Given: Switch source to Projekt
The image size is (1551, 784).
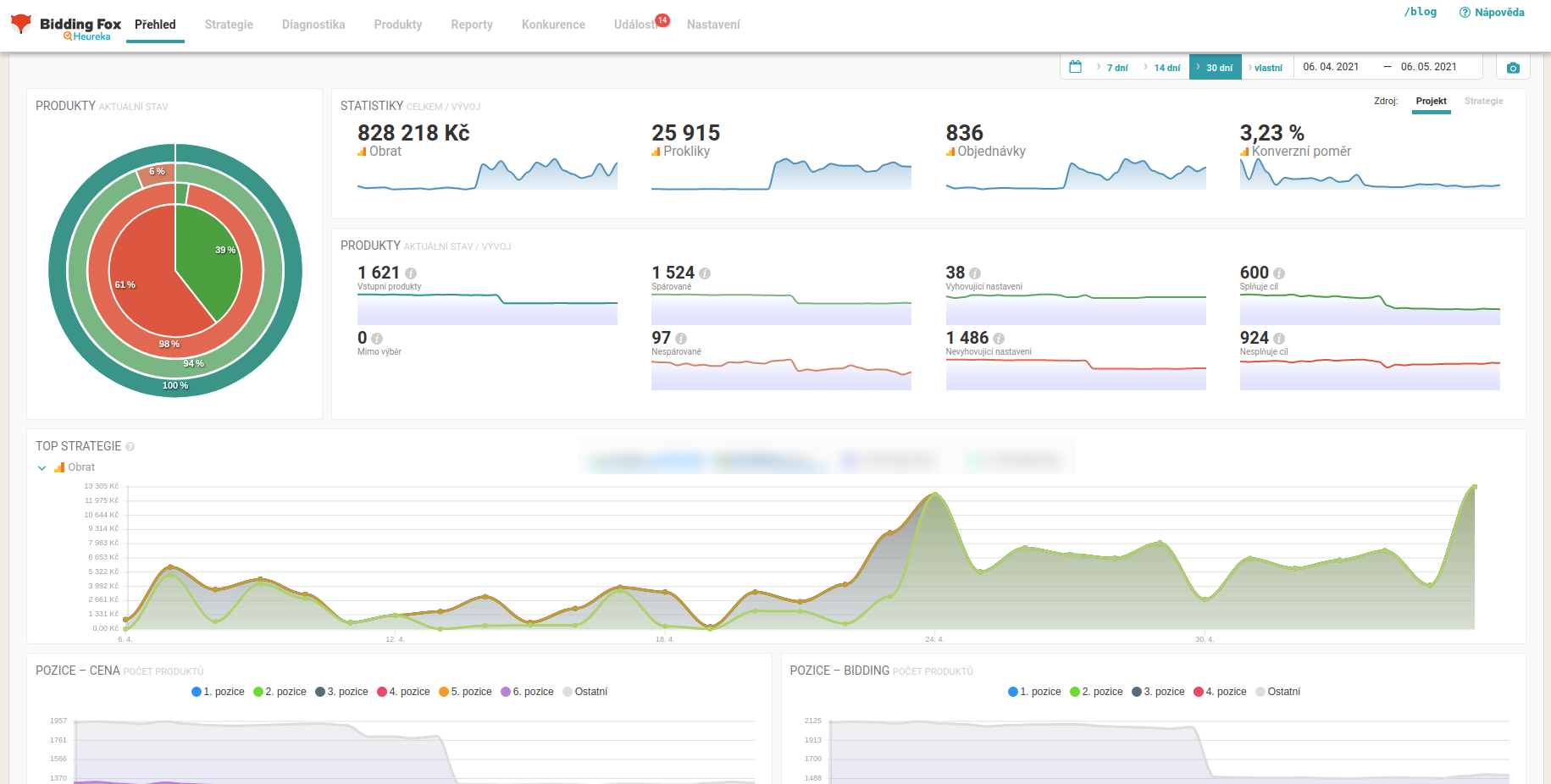Looking at the screenshot, I should [x=1432, y=101].
